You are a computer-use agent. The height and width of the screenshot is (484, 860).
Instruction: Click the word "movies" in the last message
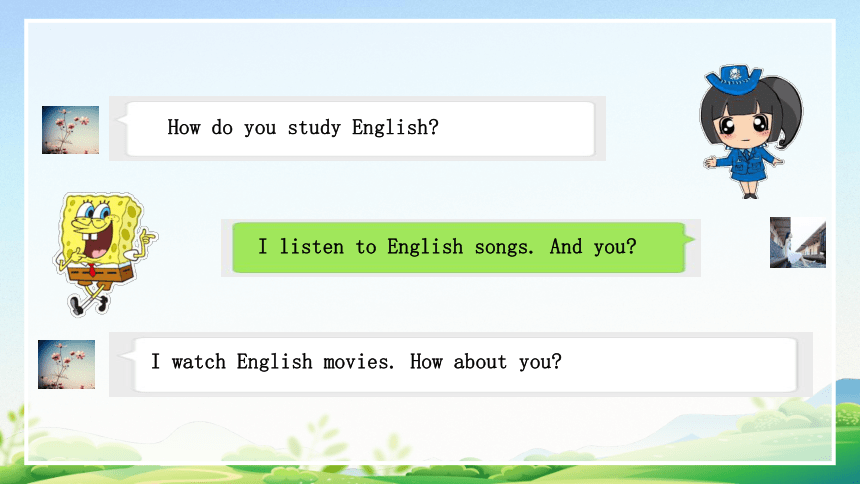pyautogui.click(x=358, y=362)
